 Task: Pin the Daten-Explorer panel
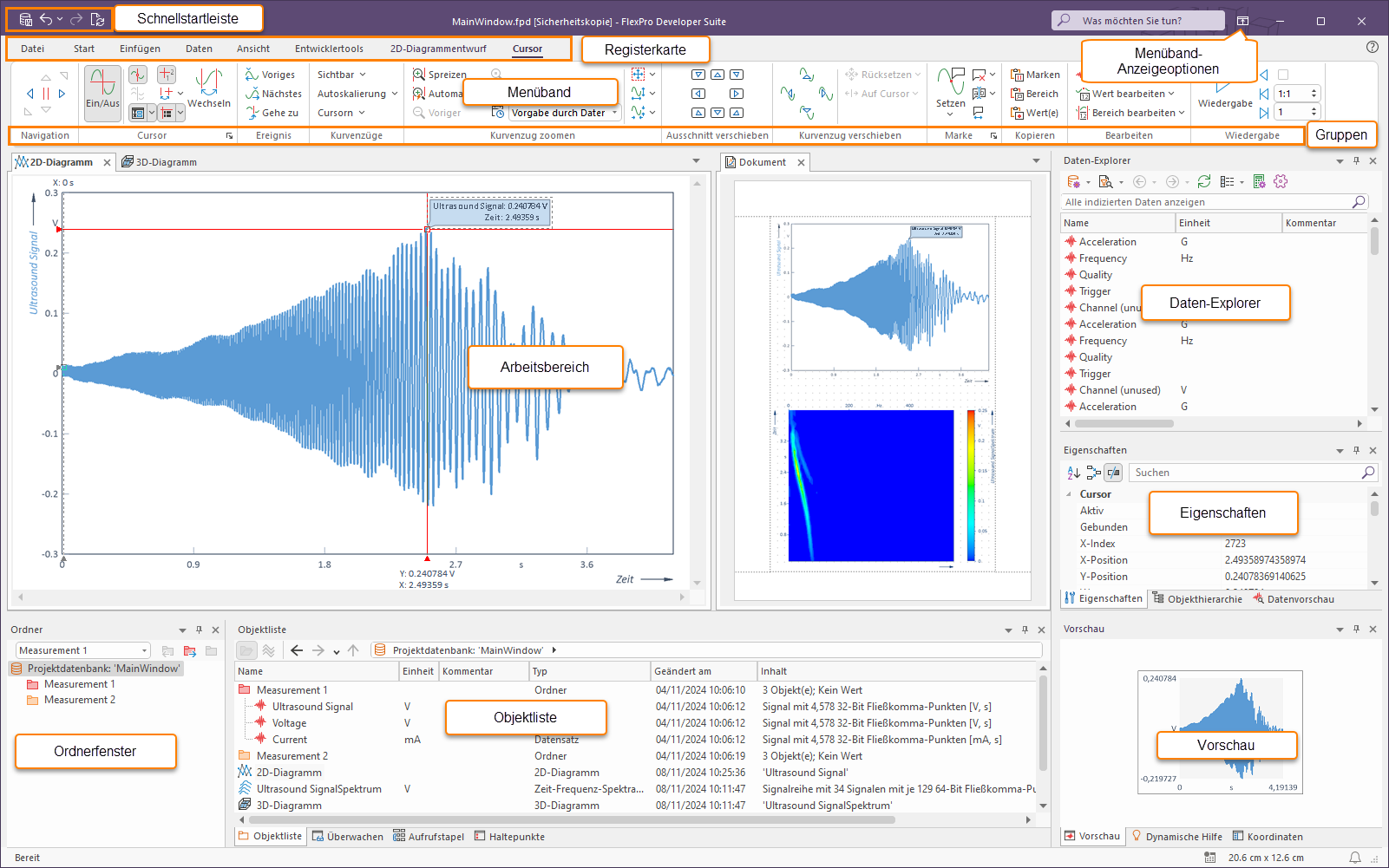coord(1356,160)
